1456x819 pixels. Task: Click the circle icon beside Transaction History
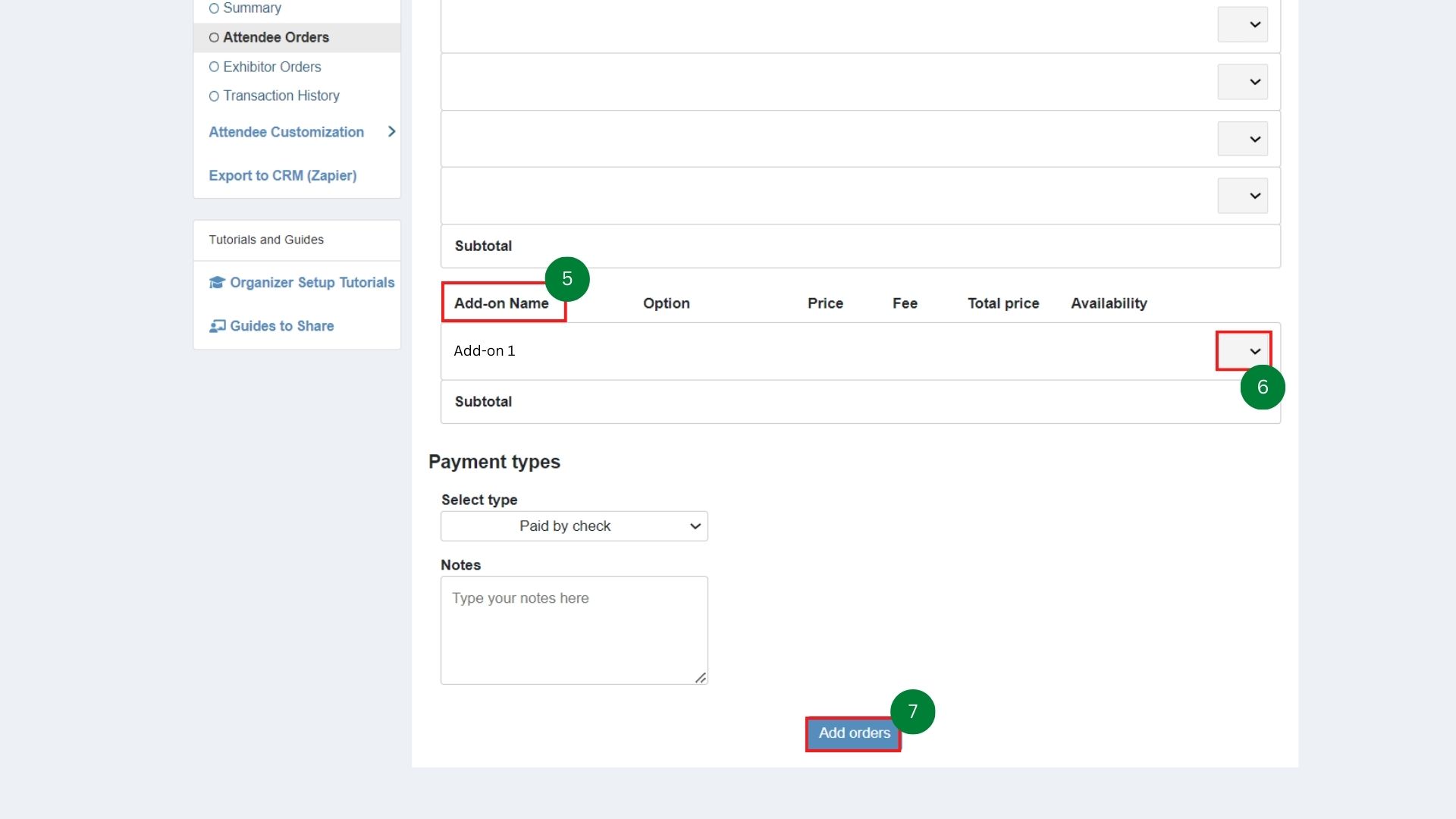click(214, 96)
